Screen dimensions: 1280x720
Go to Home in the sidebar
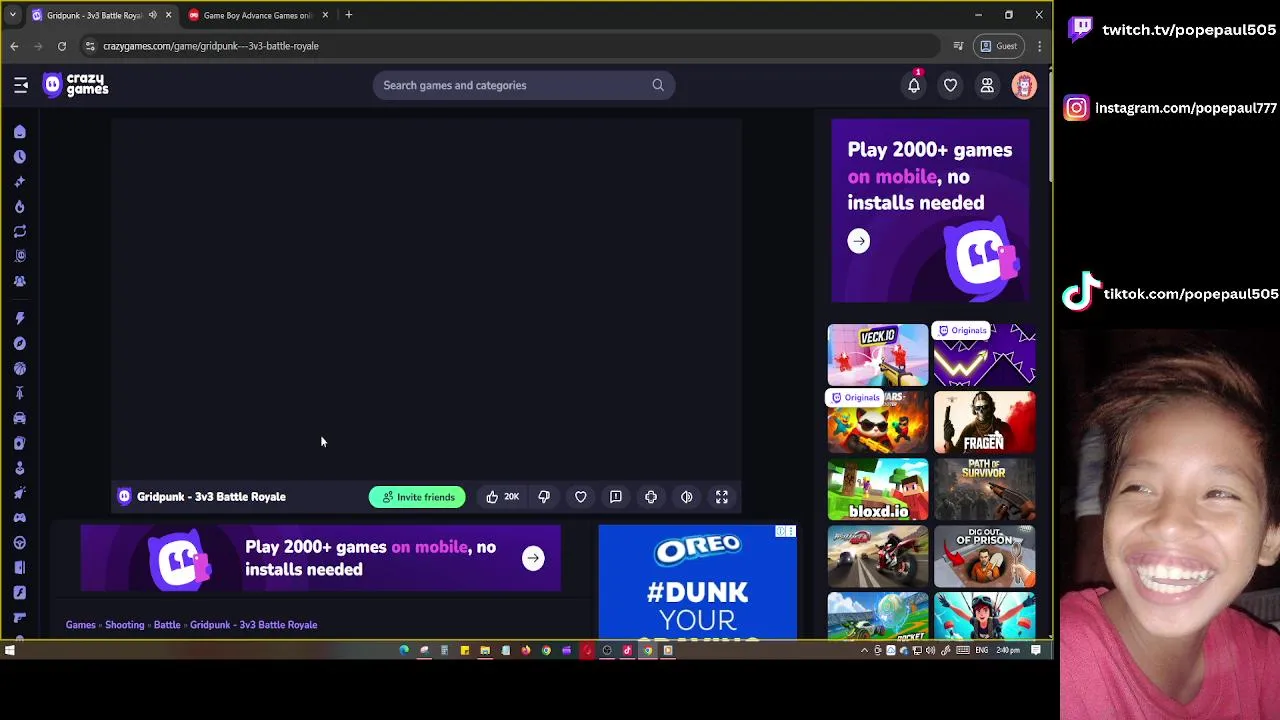coord(19,132)
